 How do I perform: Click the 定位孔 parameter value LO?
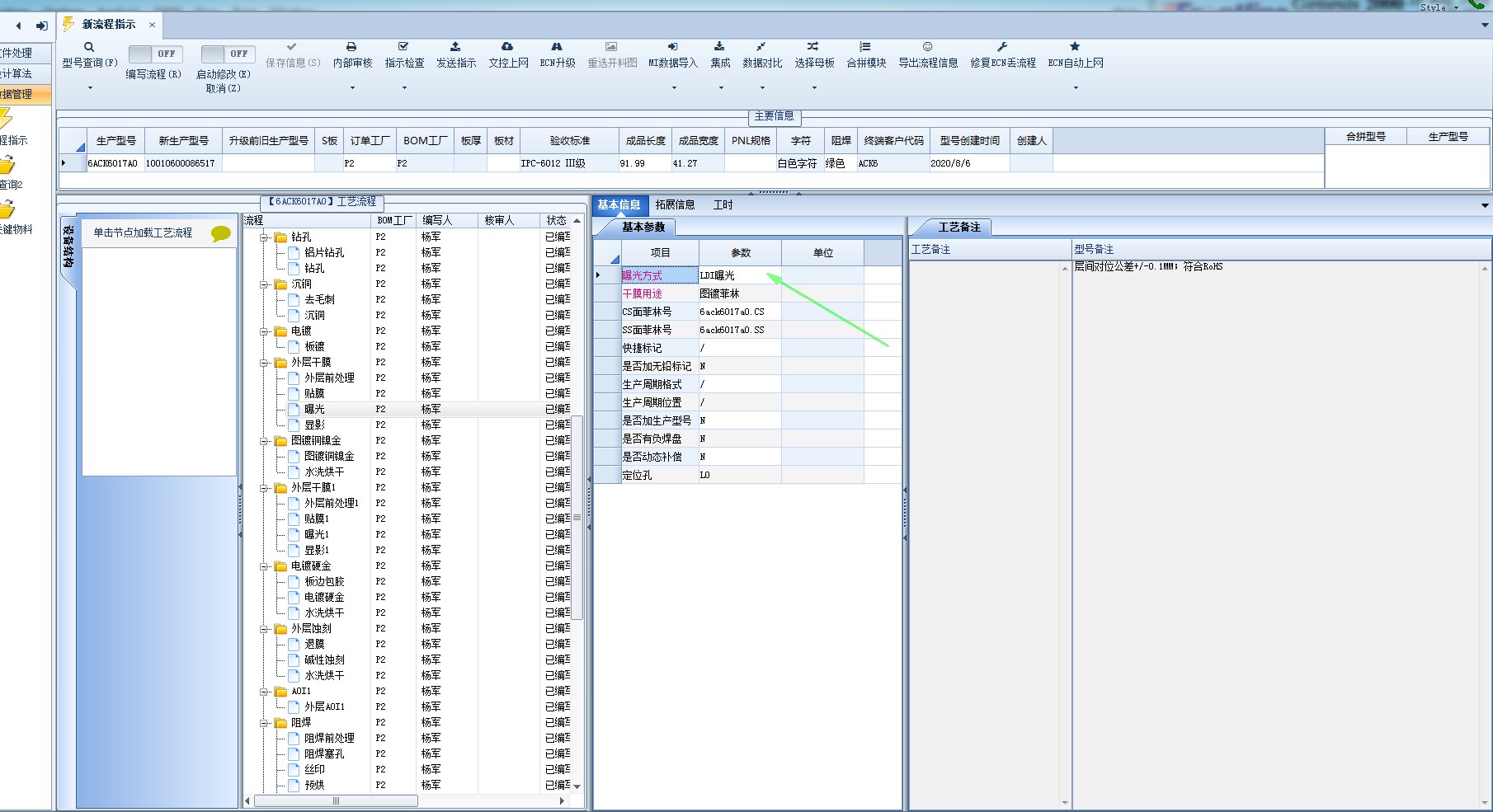coord(740,475)
